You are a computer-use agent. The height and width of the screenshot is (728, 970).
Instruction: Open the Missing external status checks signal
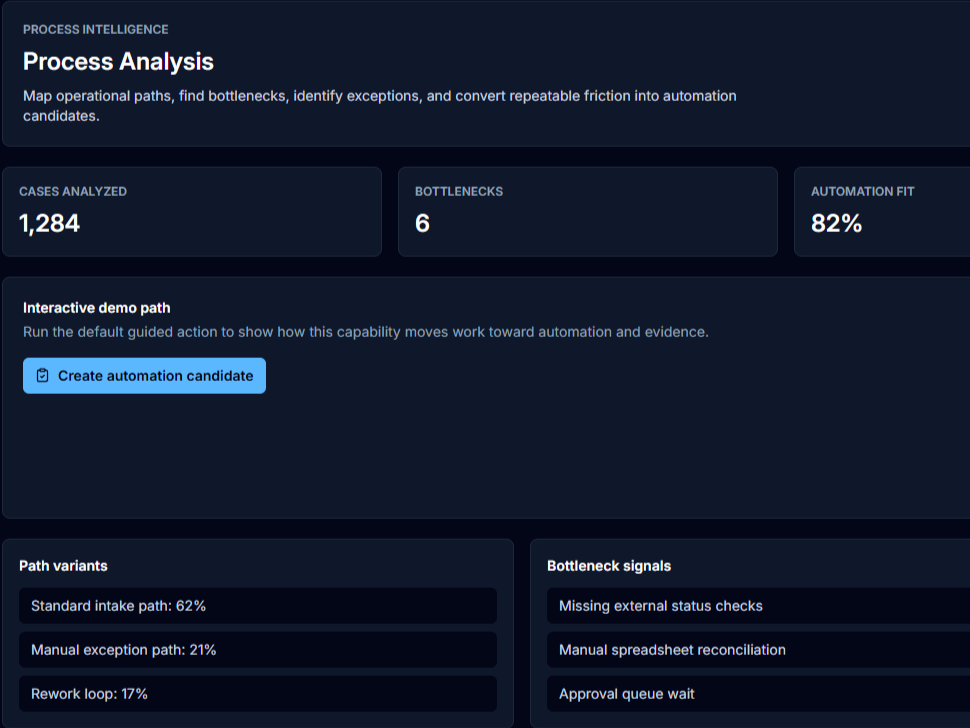coord(758,606)
